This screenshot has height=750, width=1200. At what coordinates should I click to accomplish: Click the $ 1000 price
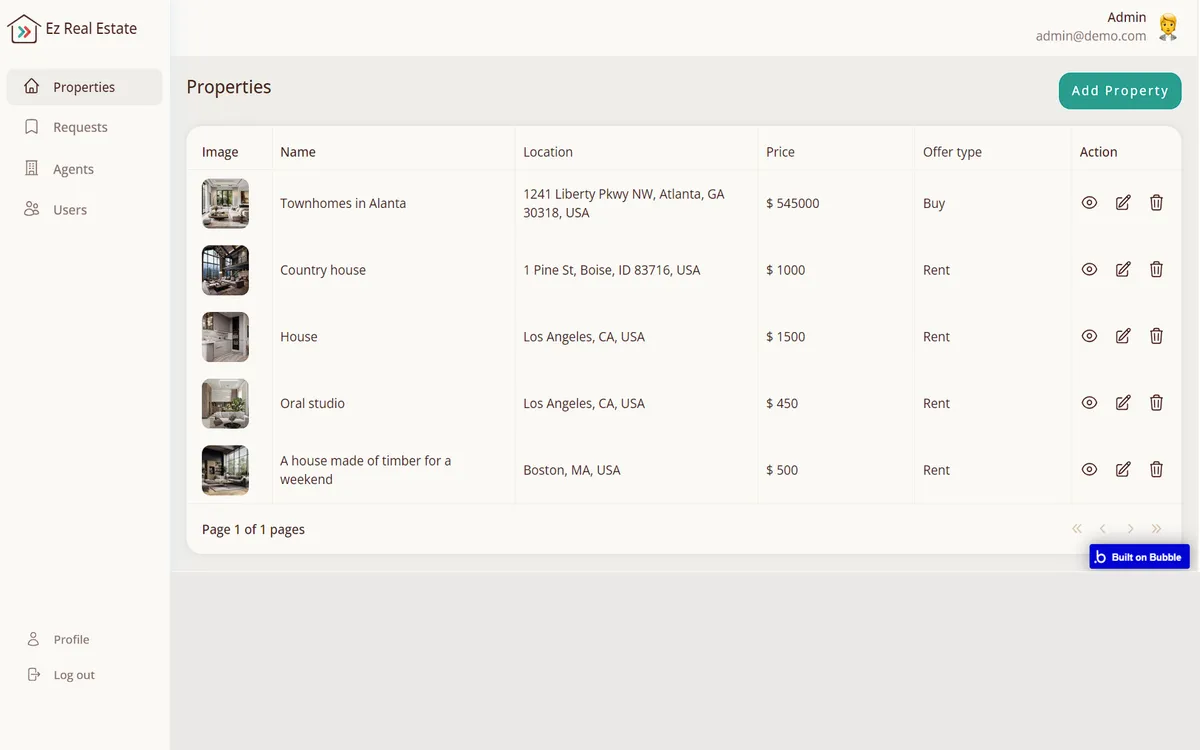pyautogui.click(x=786, y=270)
